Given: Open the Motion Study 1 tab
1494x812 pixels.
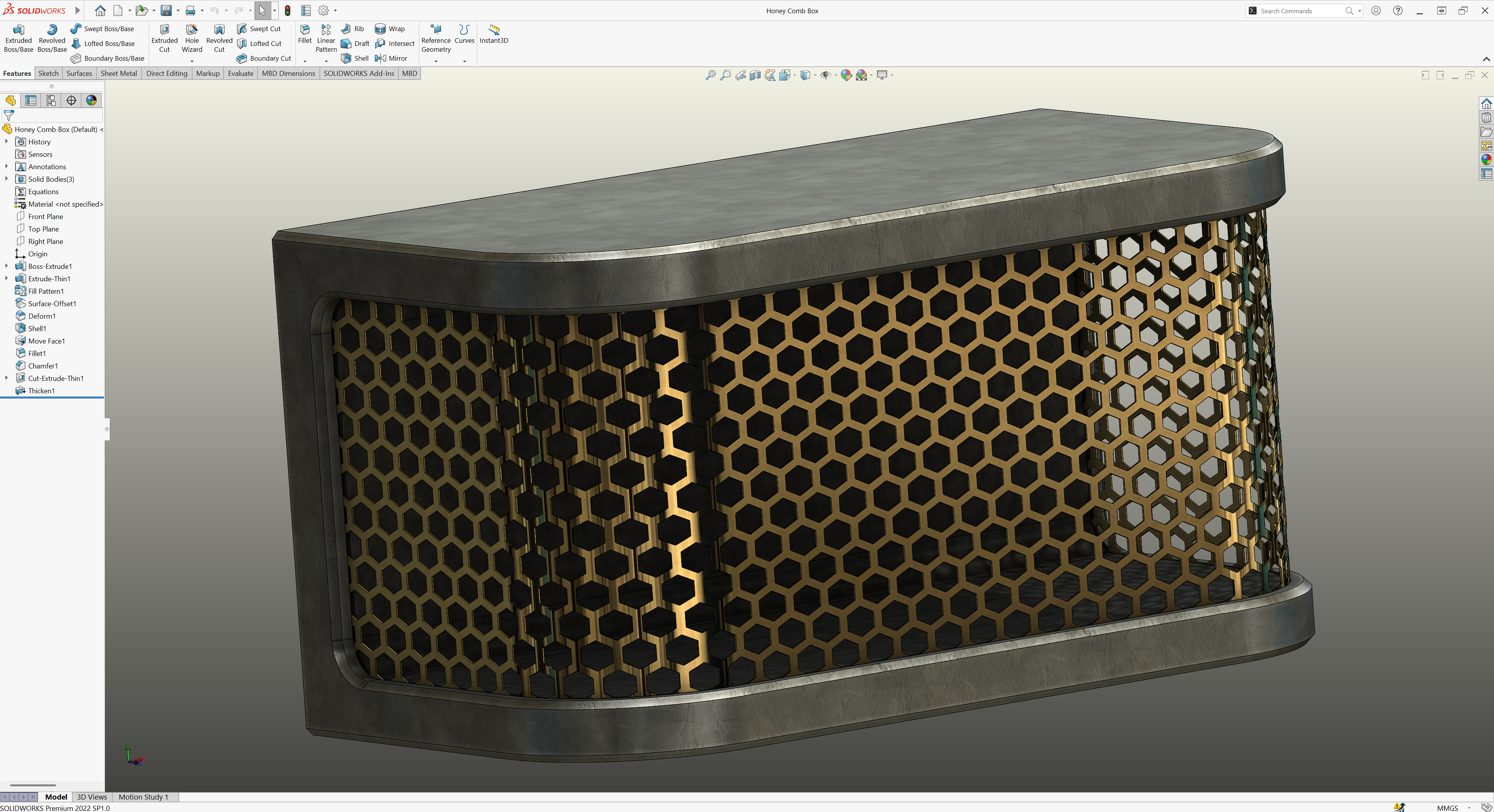Looking at the screenshot, I should click(143, 797).
